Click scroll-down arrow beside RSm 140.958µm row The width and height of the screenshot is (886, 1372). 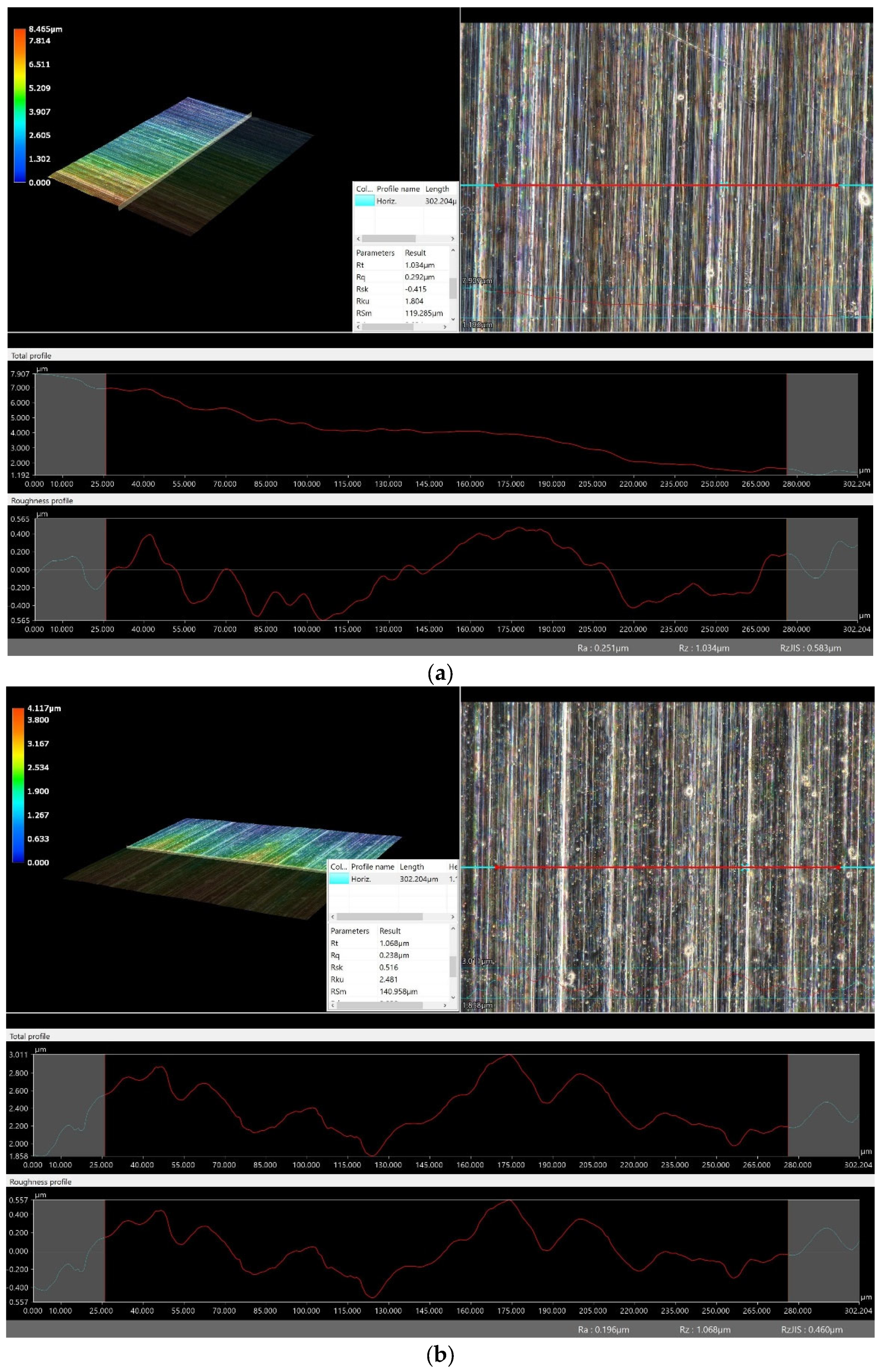pyautogui.click(x=453, y=997)
